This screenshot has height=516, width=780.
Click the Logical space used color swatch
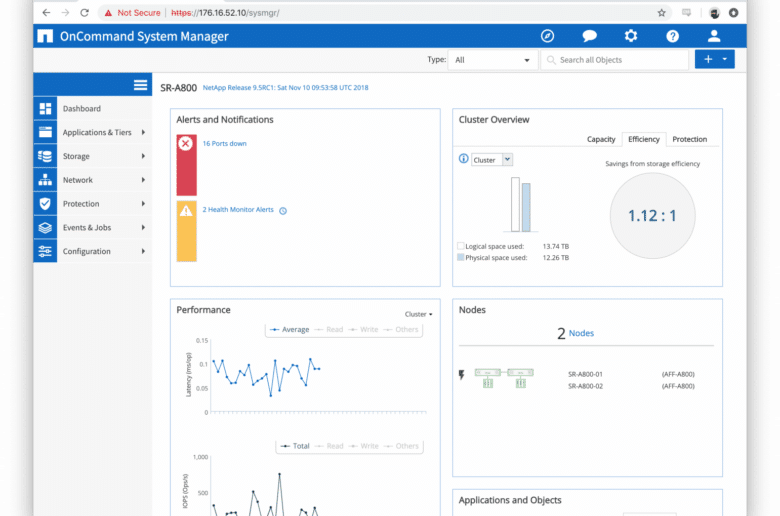461,246
